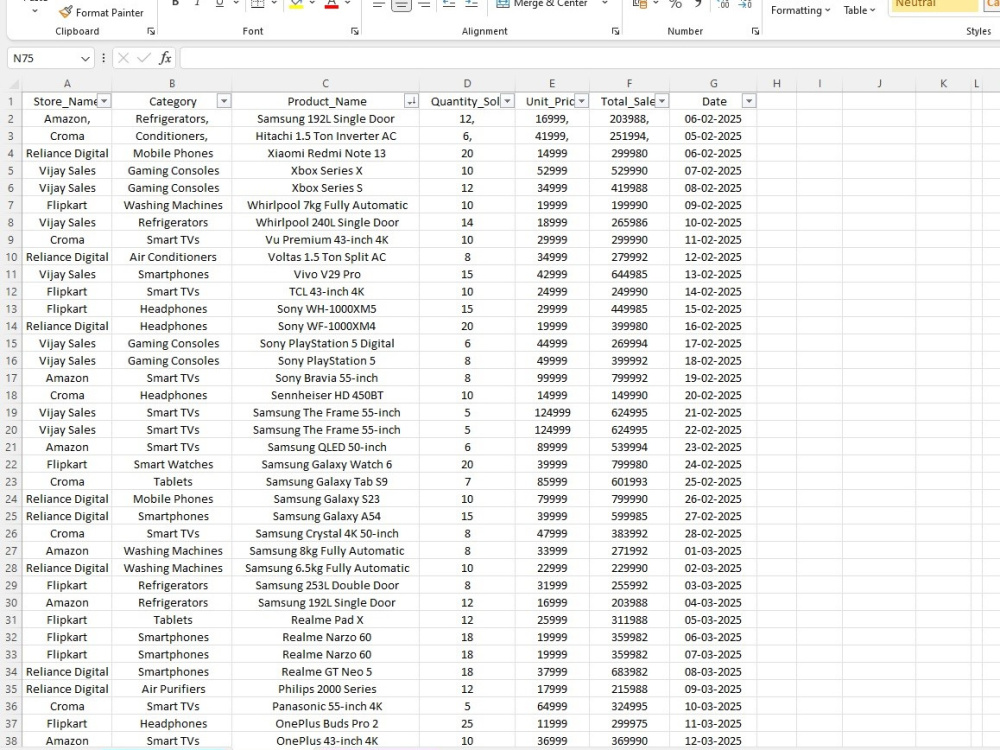Apply Percent Style
The image size is (1000, 750).
tap(675, 4)
